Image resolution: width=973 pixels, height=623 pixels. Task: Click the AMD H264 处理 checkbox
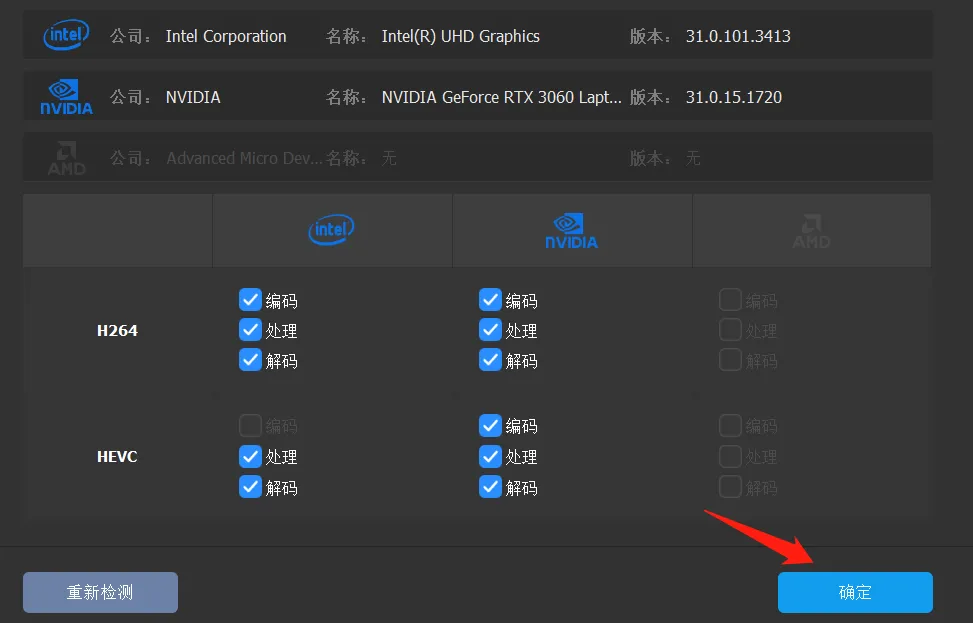pyautogui.click(x=730, y=329)
